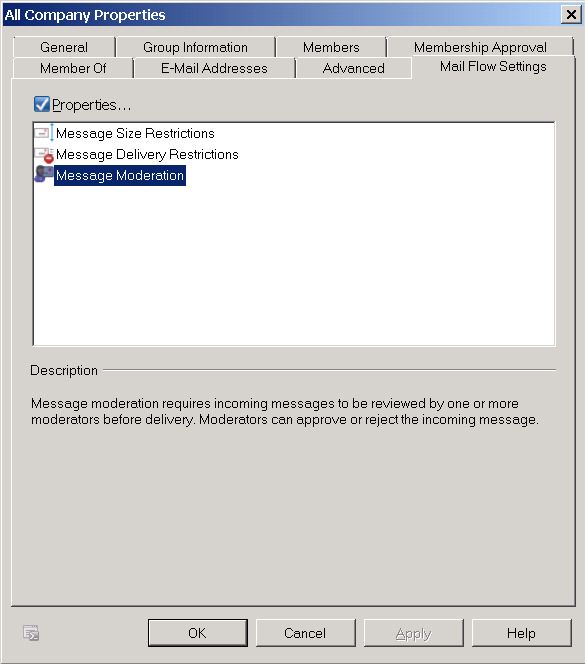Go to the Membership Approval tab
The width and height of the screenshot is (585, 664).
coord(480,47)
